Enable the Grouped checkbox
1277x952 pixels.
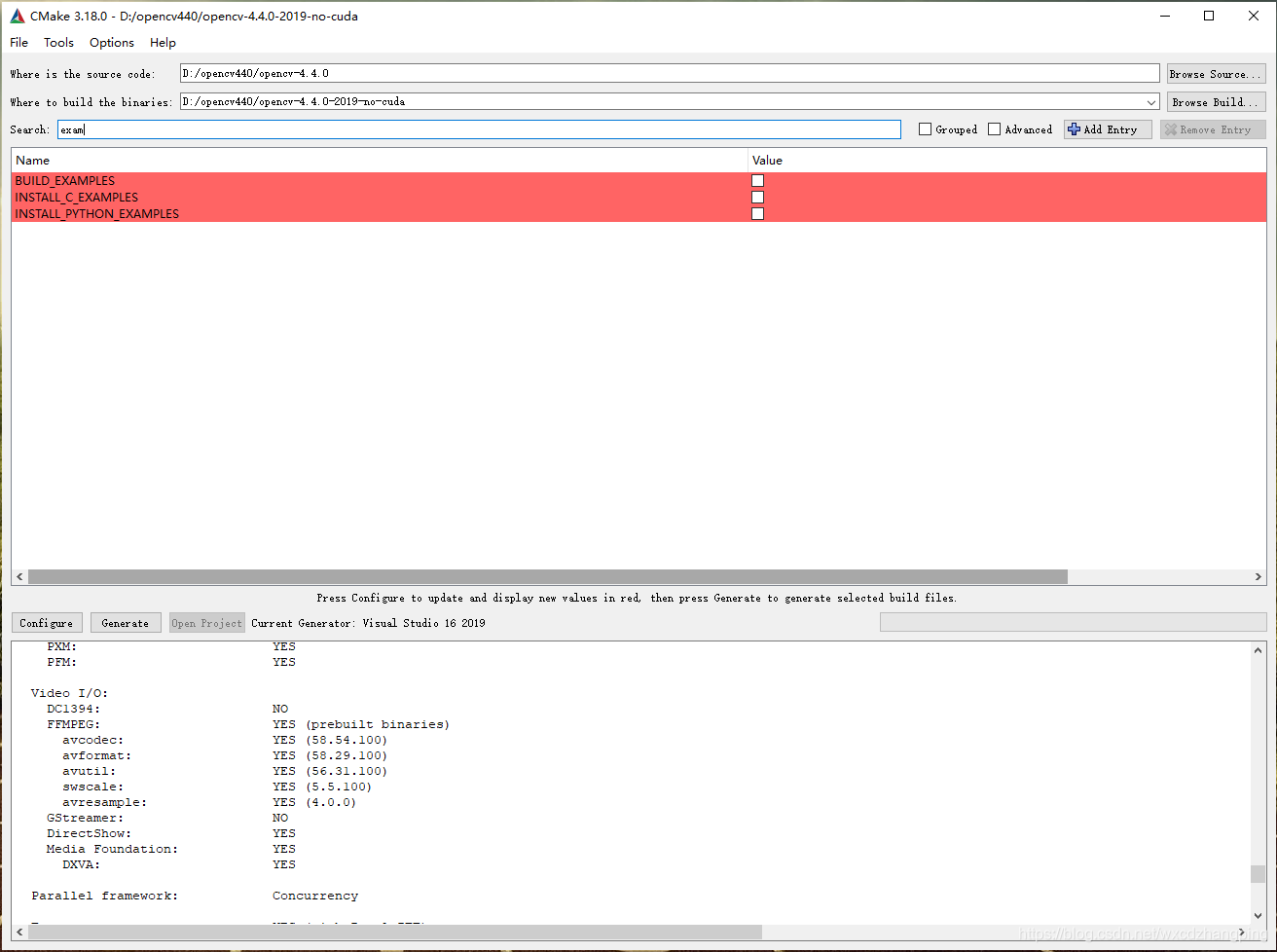pos(925,129)
